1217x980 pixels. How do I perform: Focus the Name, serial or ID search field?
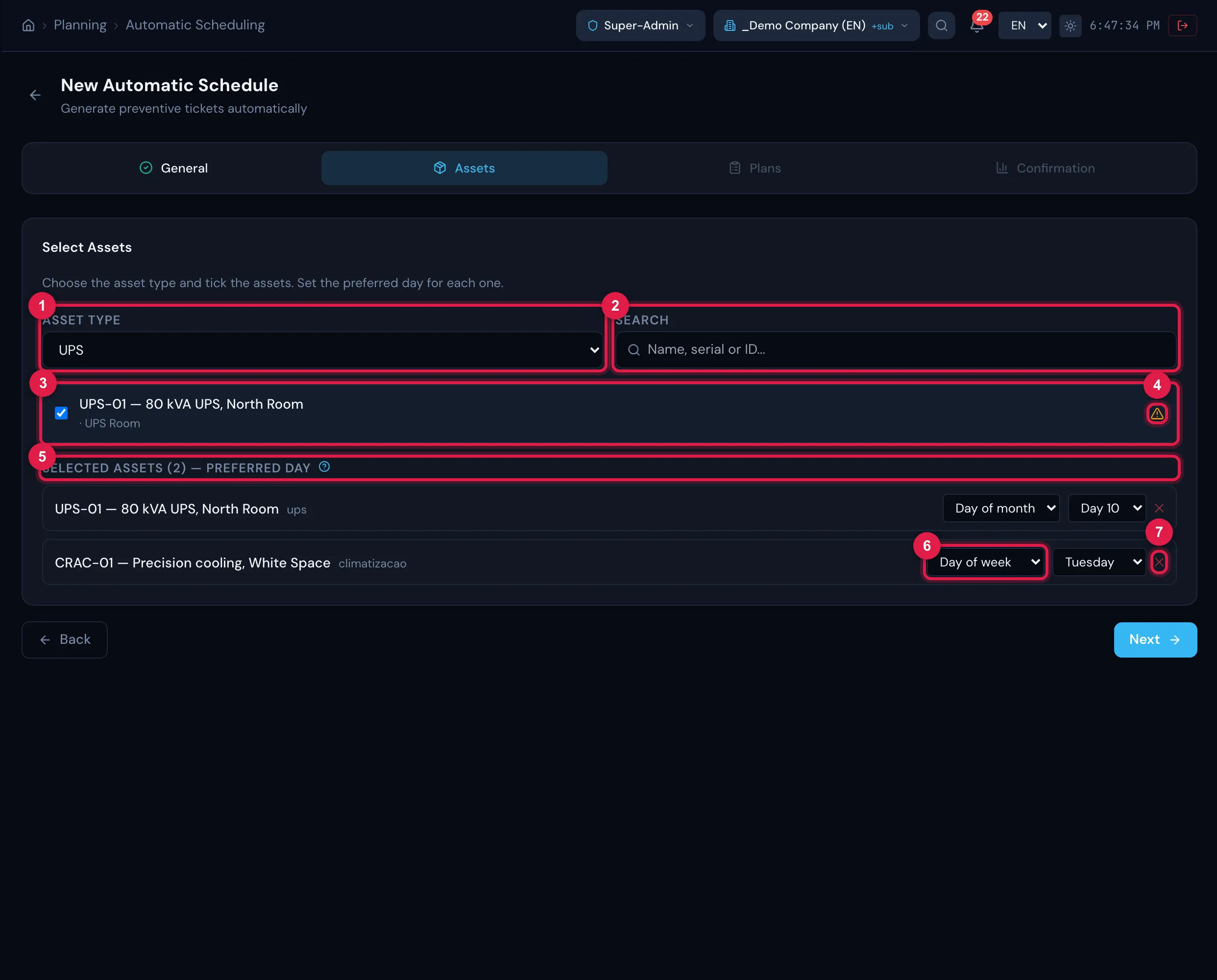(895, 350)
